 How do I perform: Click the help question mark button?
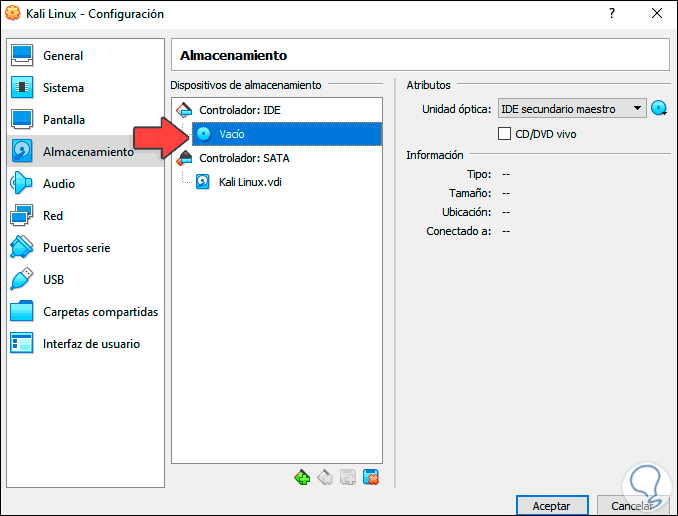coord(612,13)
